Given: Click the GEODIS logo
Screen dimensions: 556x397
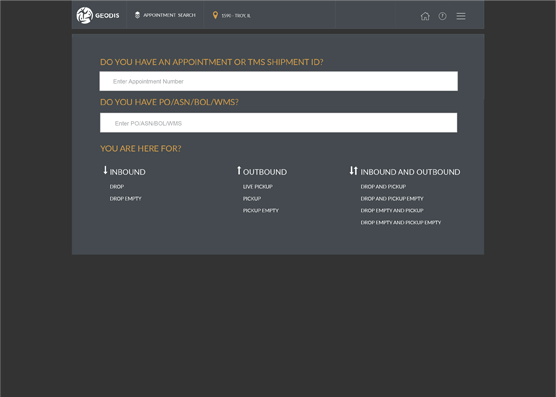Looking at the screenshot, I should click(x=98, y=15).
